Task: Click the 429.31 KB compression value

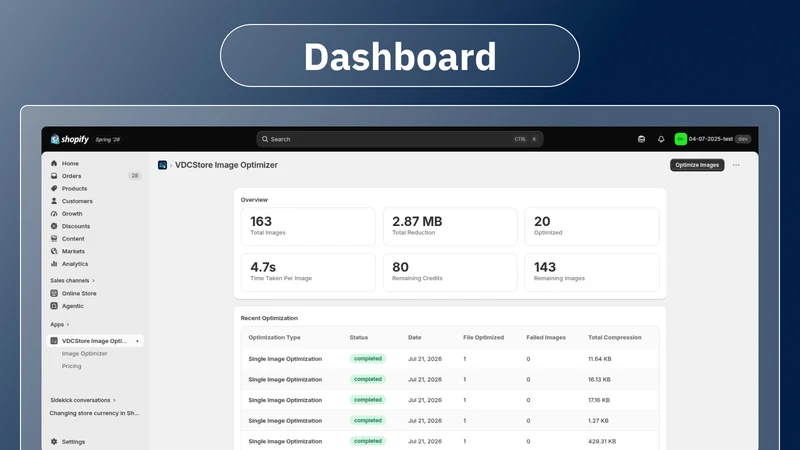Action: (x=602, y=441)
